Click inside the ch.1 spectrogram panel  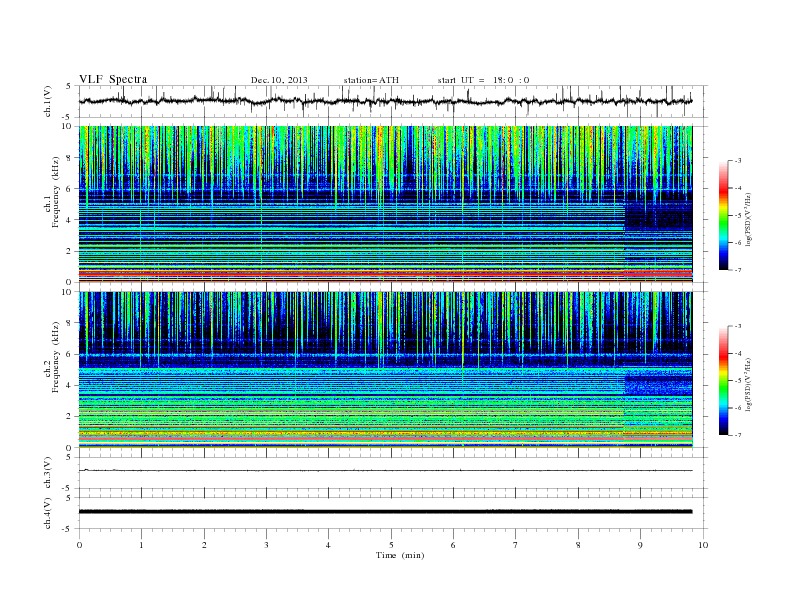click(385, 204)
